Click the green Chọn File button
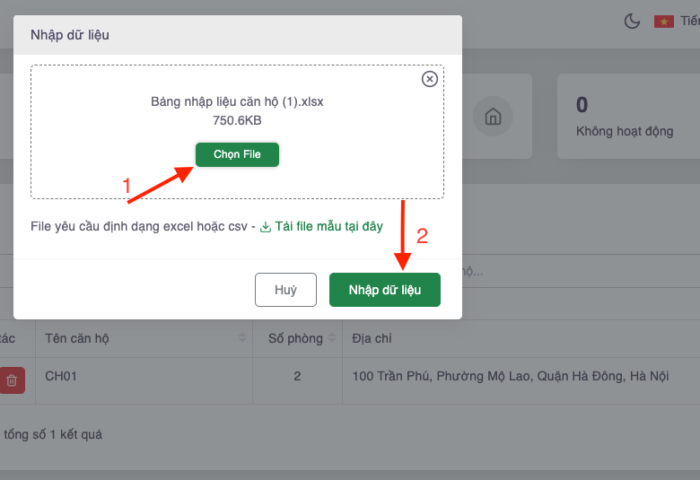 (x=237, y=155)
